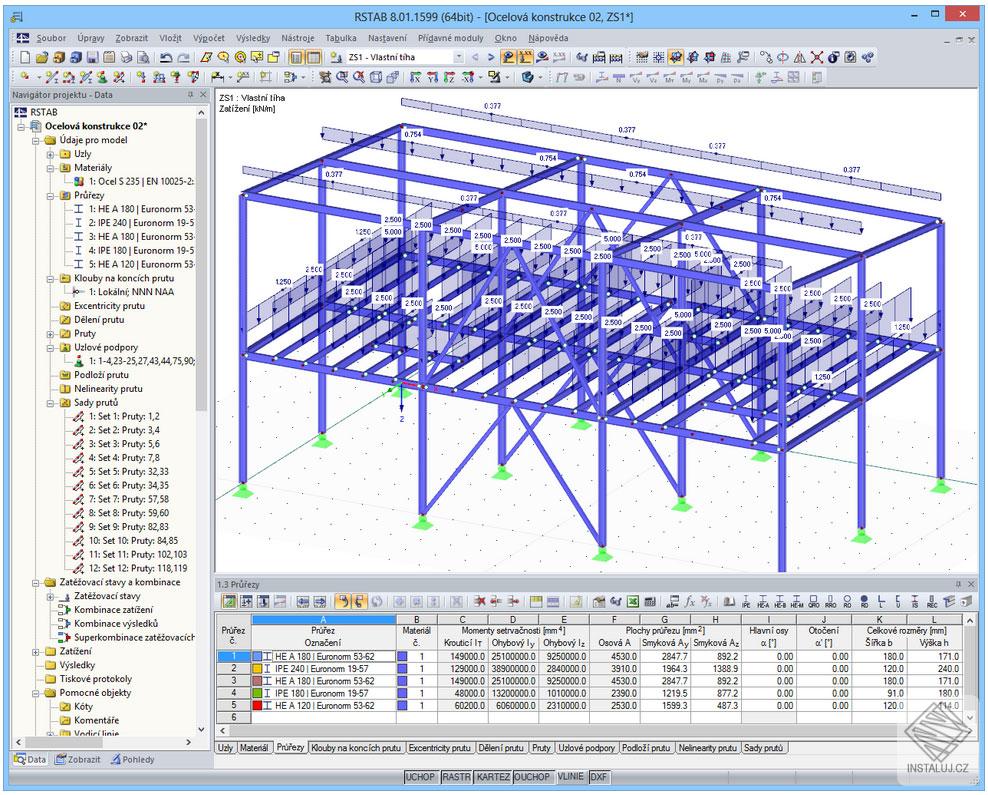
Task: Collapse the Údaje pro model node
Action: [x=36, y=140]
